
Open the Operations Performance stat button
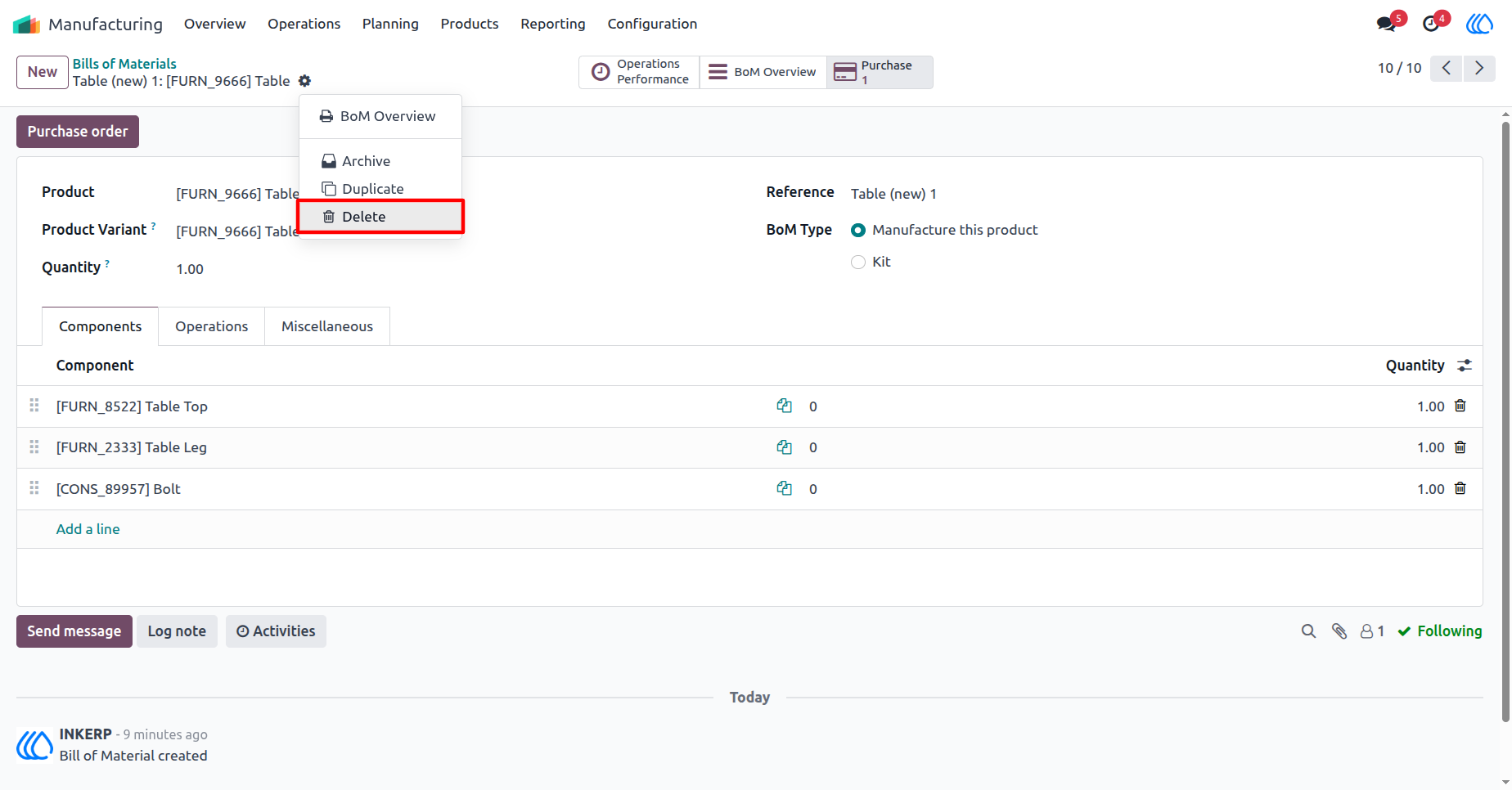point(639,72)
